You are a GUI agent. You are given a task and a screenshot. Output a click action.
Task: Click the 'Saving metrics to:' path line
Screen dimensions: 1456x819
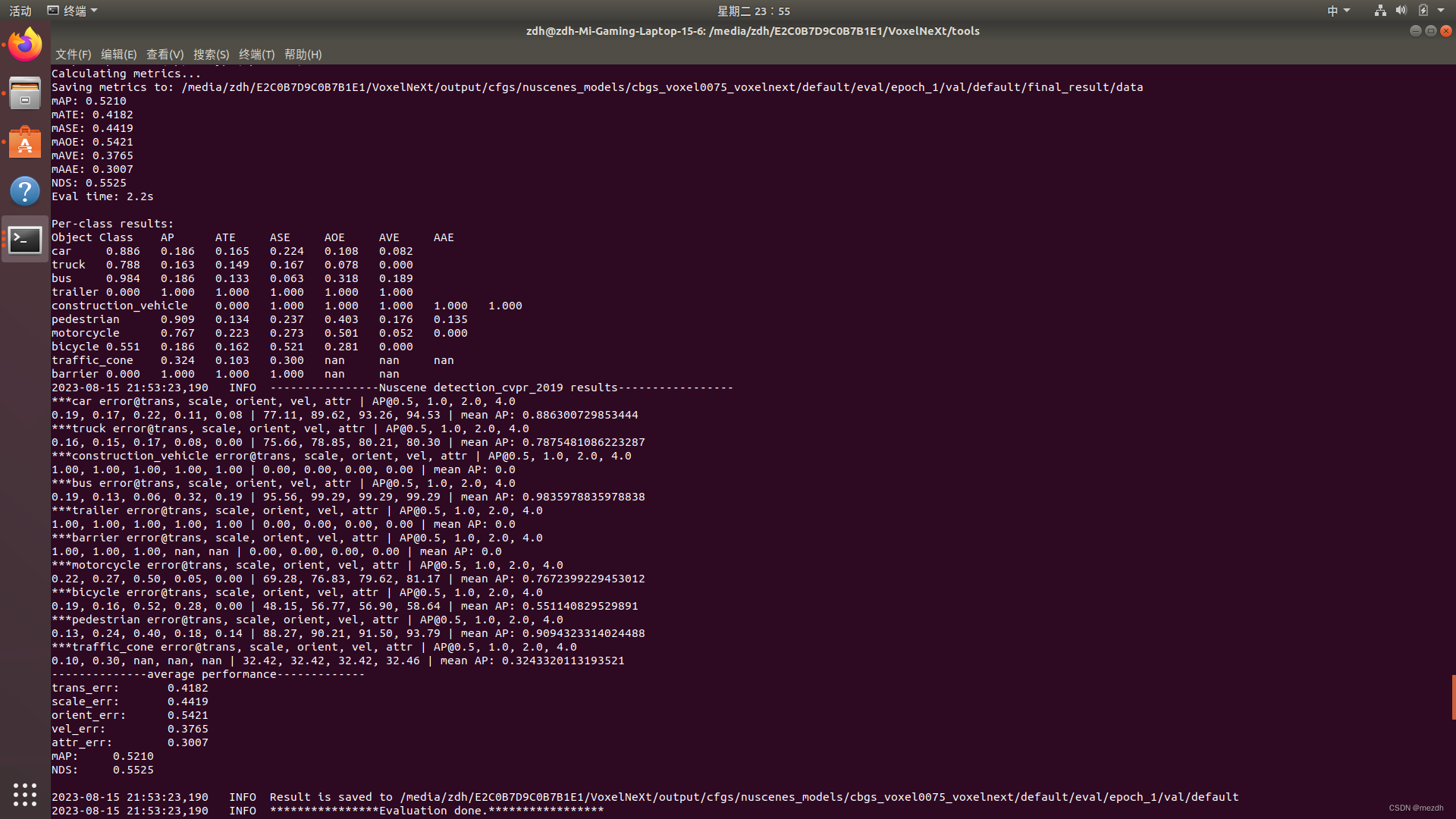click(x=597, y=87)
